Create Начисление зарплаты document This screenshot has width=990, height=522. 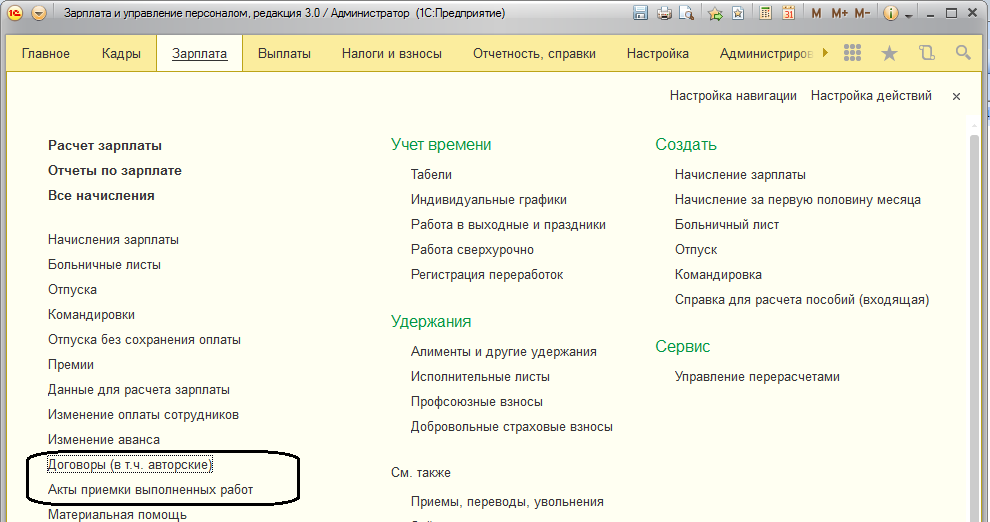coord(740,175)
